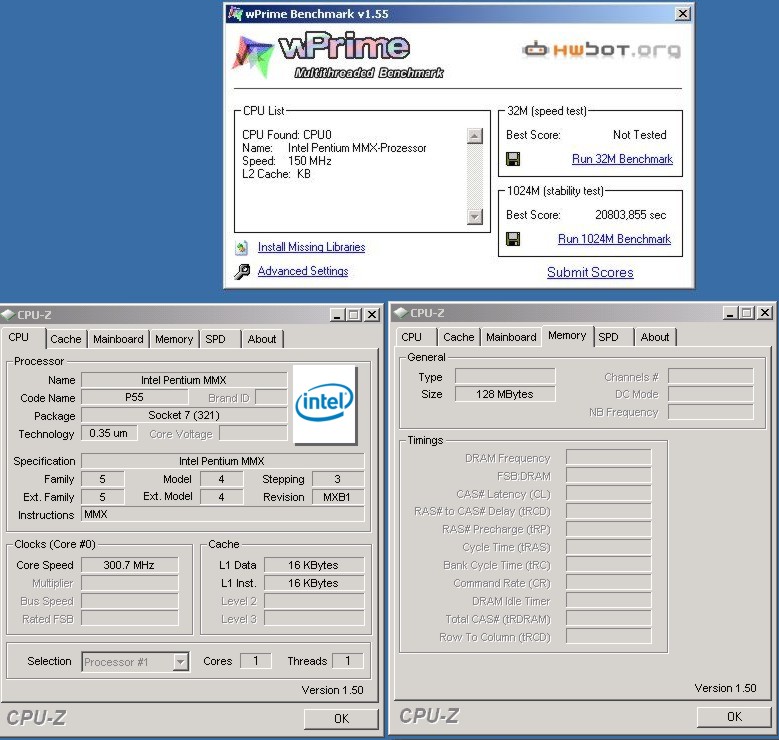This screenshot has height=740, width=779.
Task: Click the left CPU-Z title bar icon
Action: 8,315
